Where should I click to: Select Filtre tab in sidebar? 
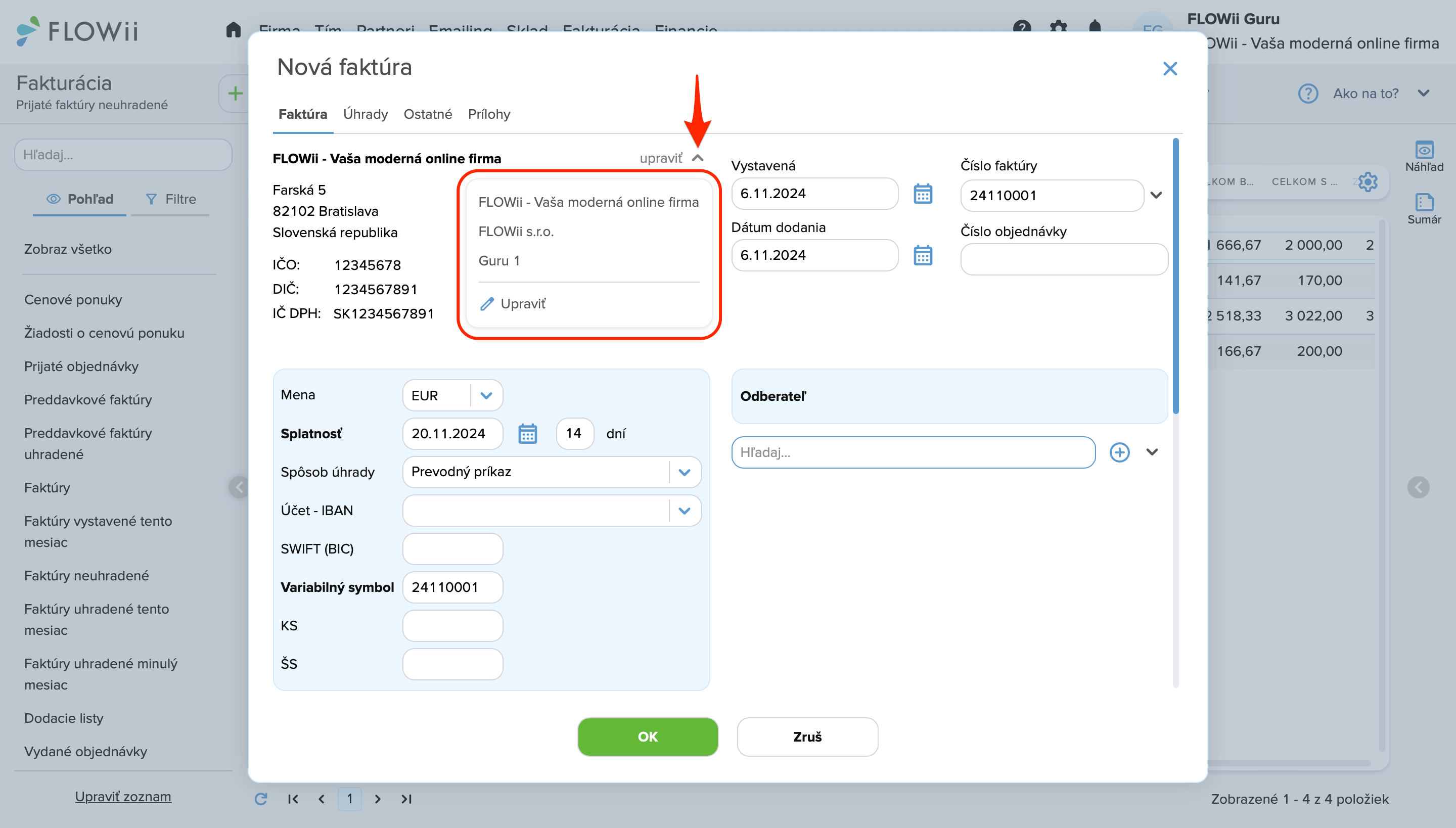point(171,199)
